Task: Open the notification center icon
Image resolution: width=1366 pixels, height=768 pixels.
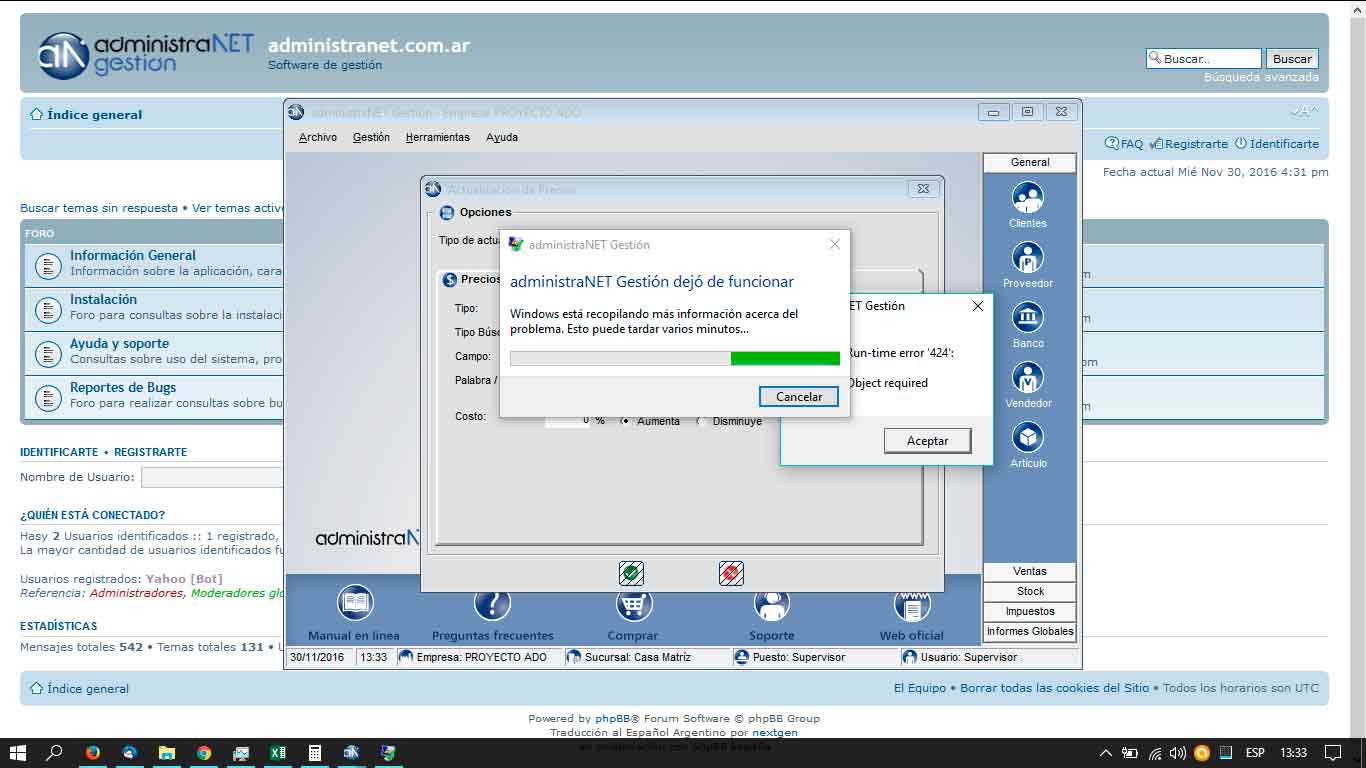Action: pyautogui.click(x=1332, y=753)
